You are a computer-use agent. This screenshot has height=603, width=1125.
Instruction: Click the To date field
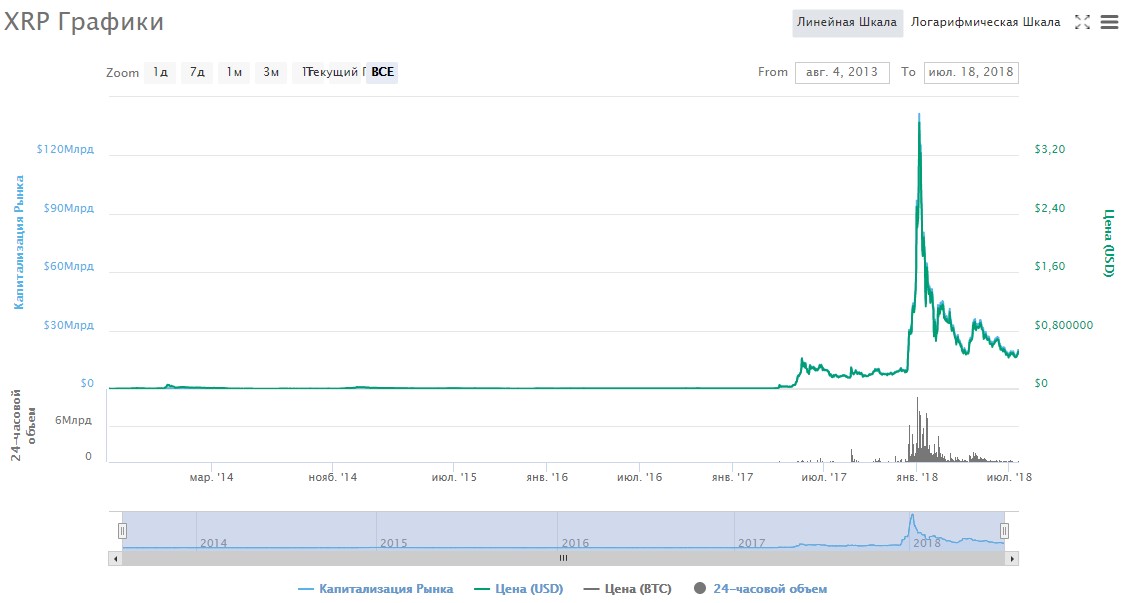coord(970,72)
